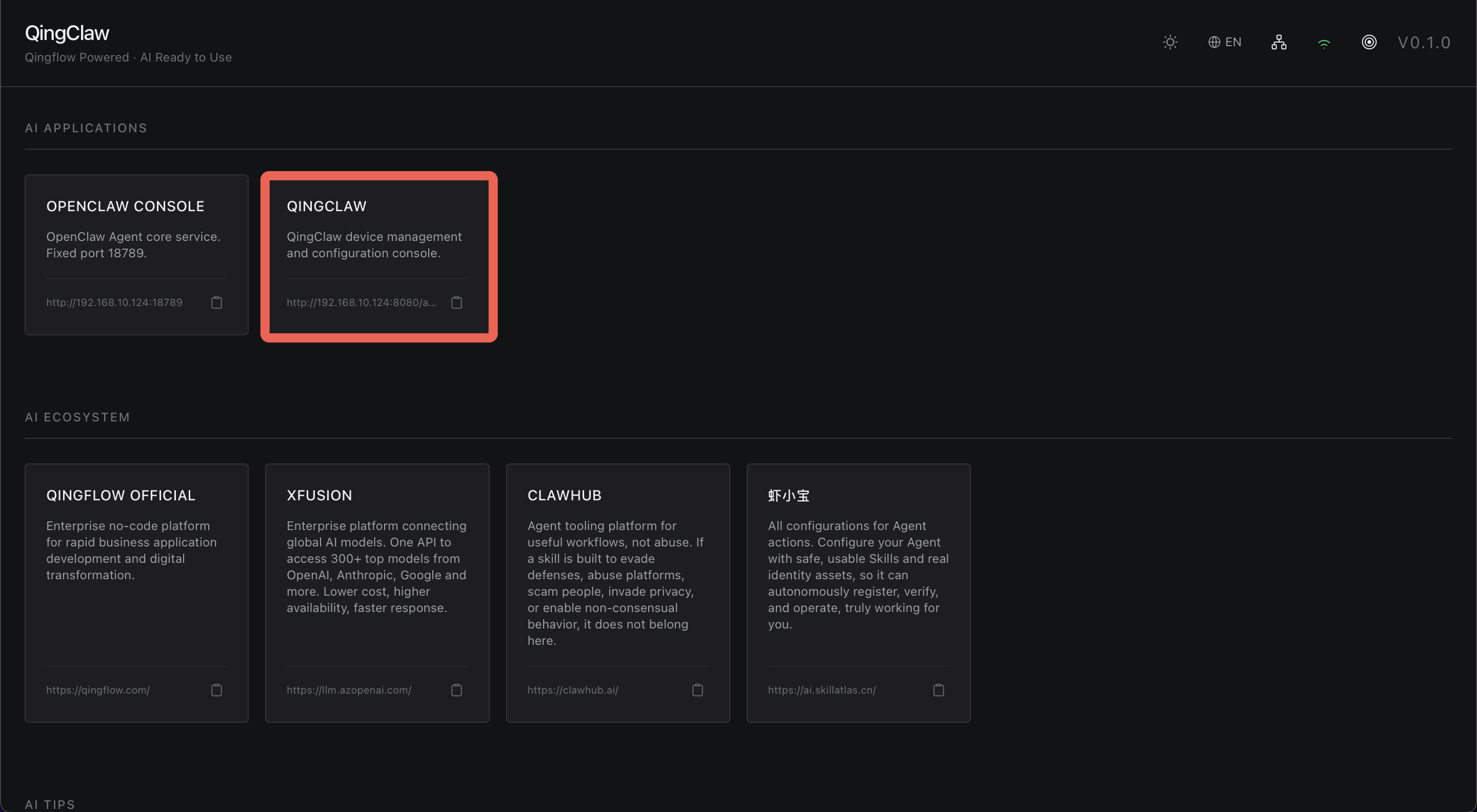Viewport: 1477px width, 812px height.
Task: Click the AI ECOSYSTEM section heading
Action: click(77, 417)
